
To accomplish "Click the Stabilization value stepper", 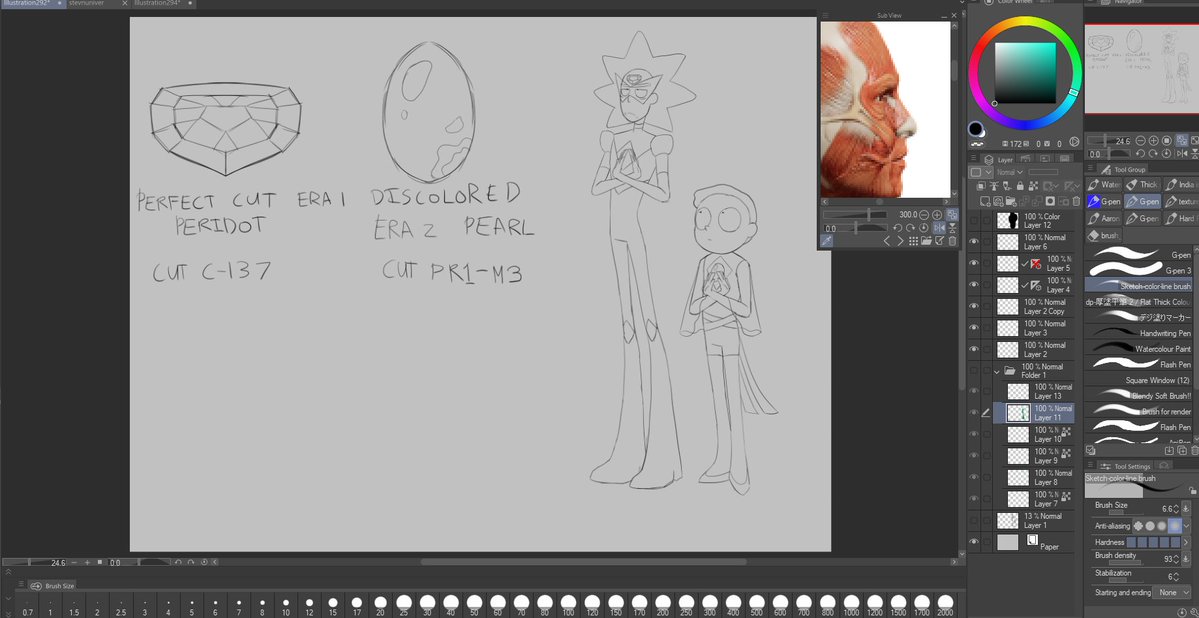I will (1176, 577).
